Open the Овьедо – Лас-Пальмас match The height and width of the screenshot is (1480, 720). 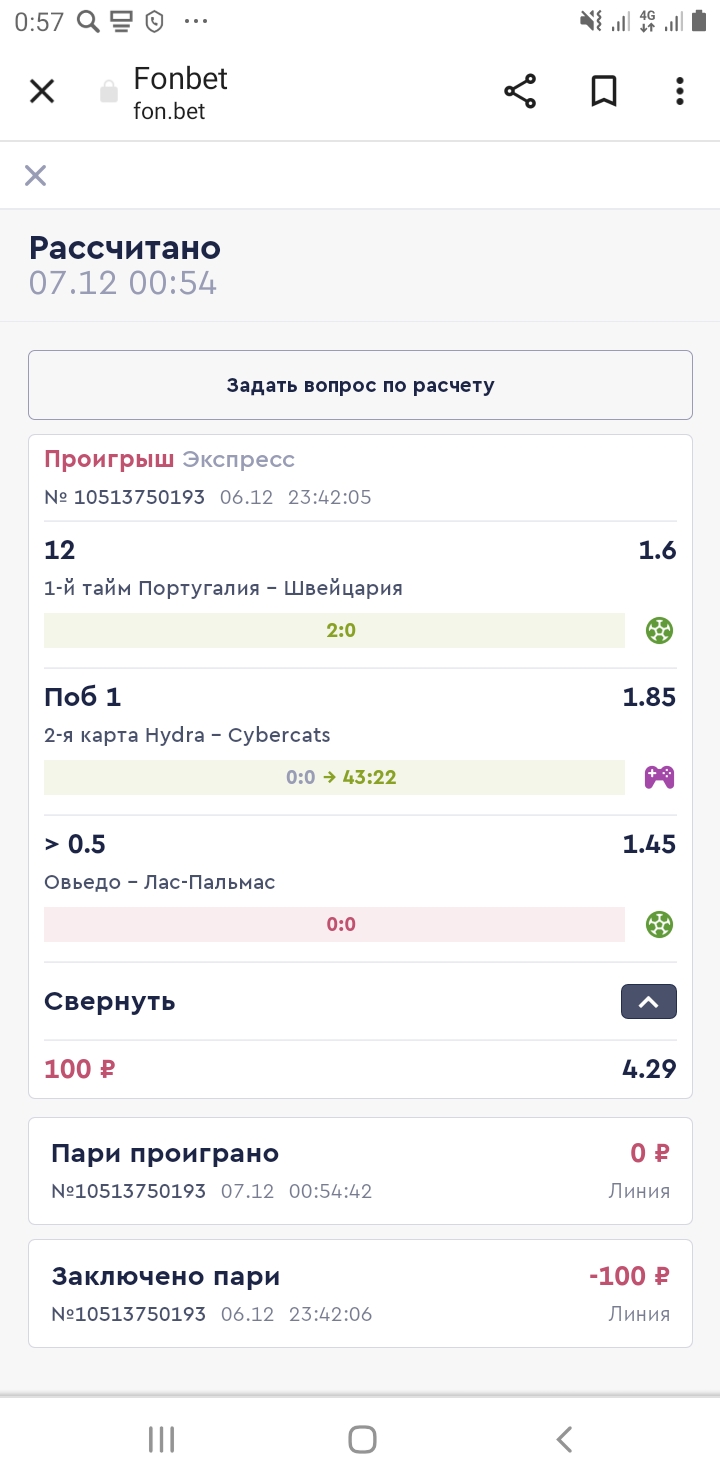160,882
